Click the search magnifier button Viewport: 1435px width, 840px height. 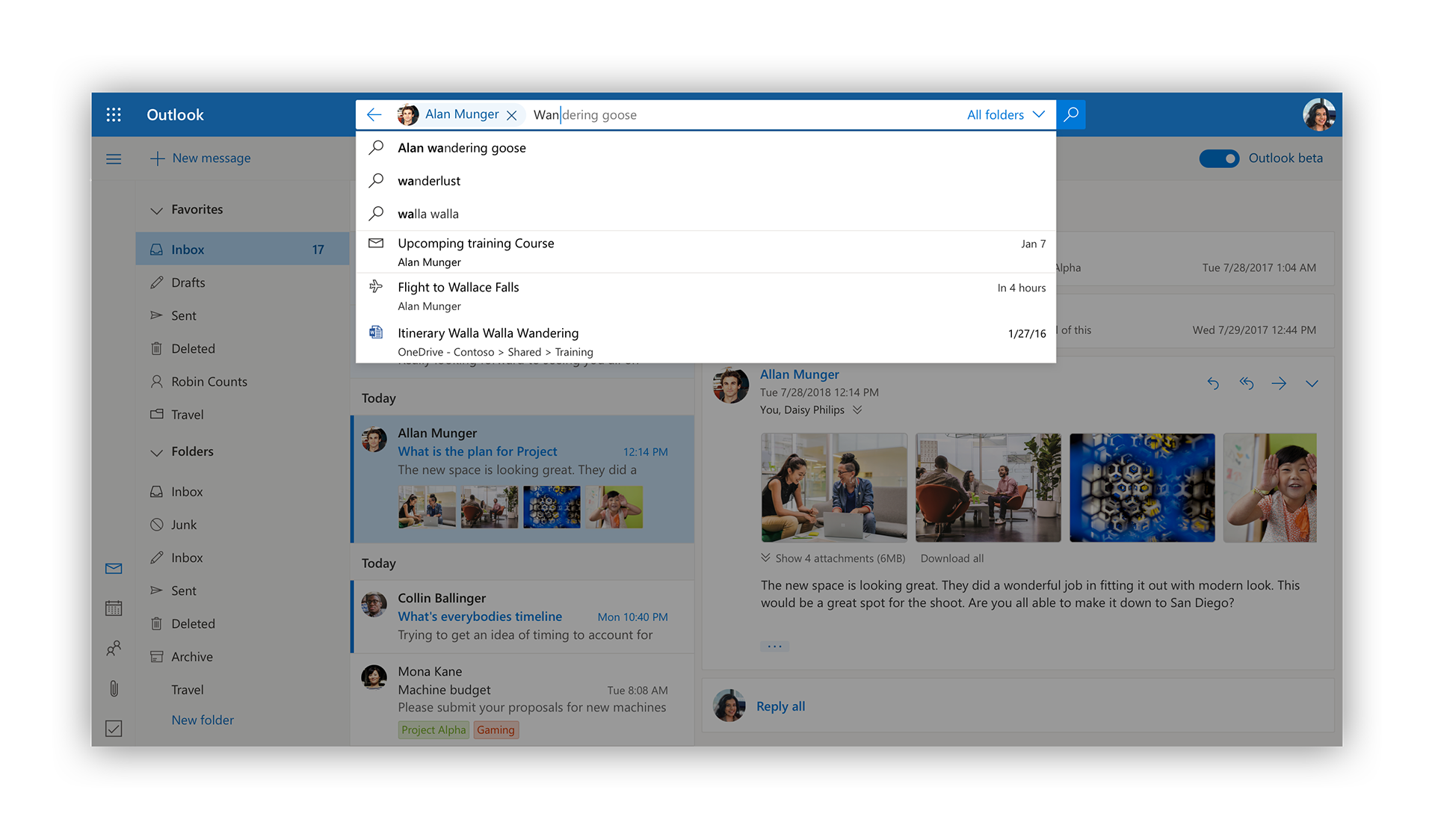[1071, 114]
